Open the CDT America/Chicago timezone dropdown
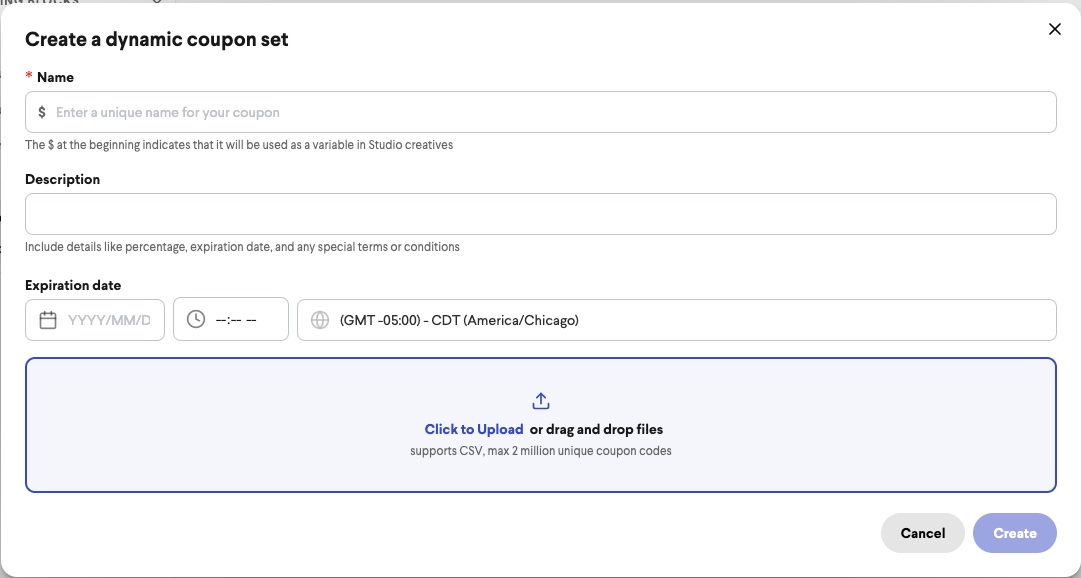This screenshot has height=578, width=1081. [676, 320]
